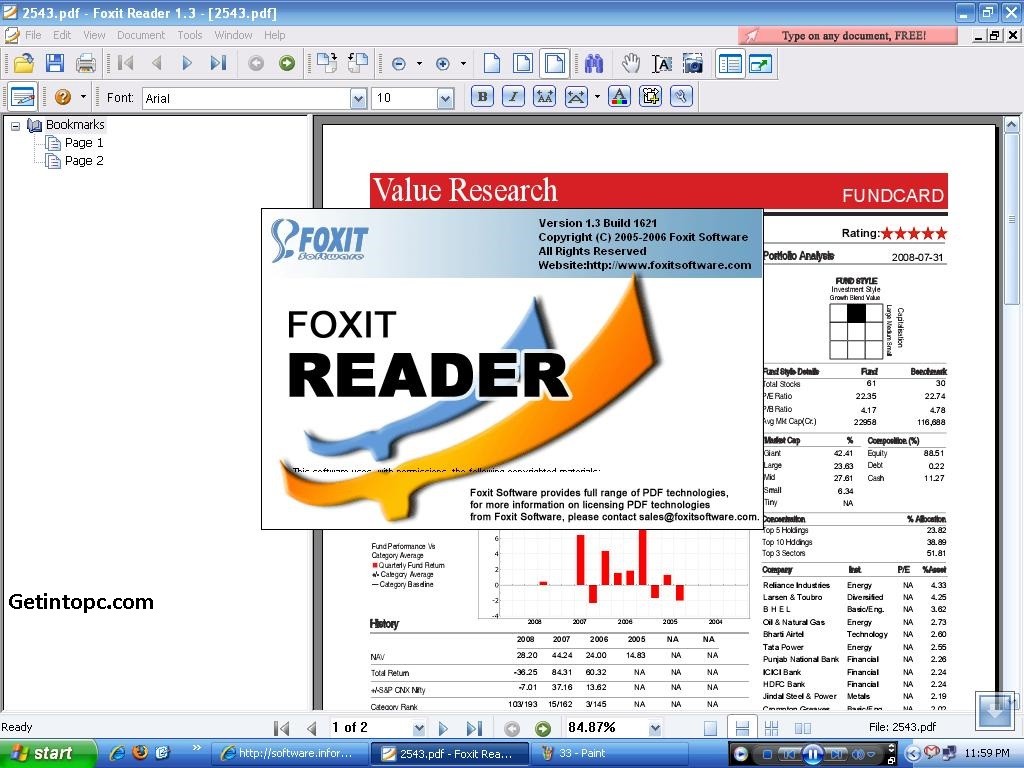This screenshot has height=768, width=1024.
Task: Go to next page in status bar
Action: pyautogui.click(x=443, y=728)
